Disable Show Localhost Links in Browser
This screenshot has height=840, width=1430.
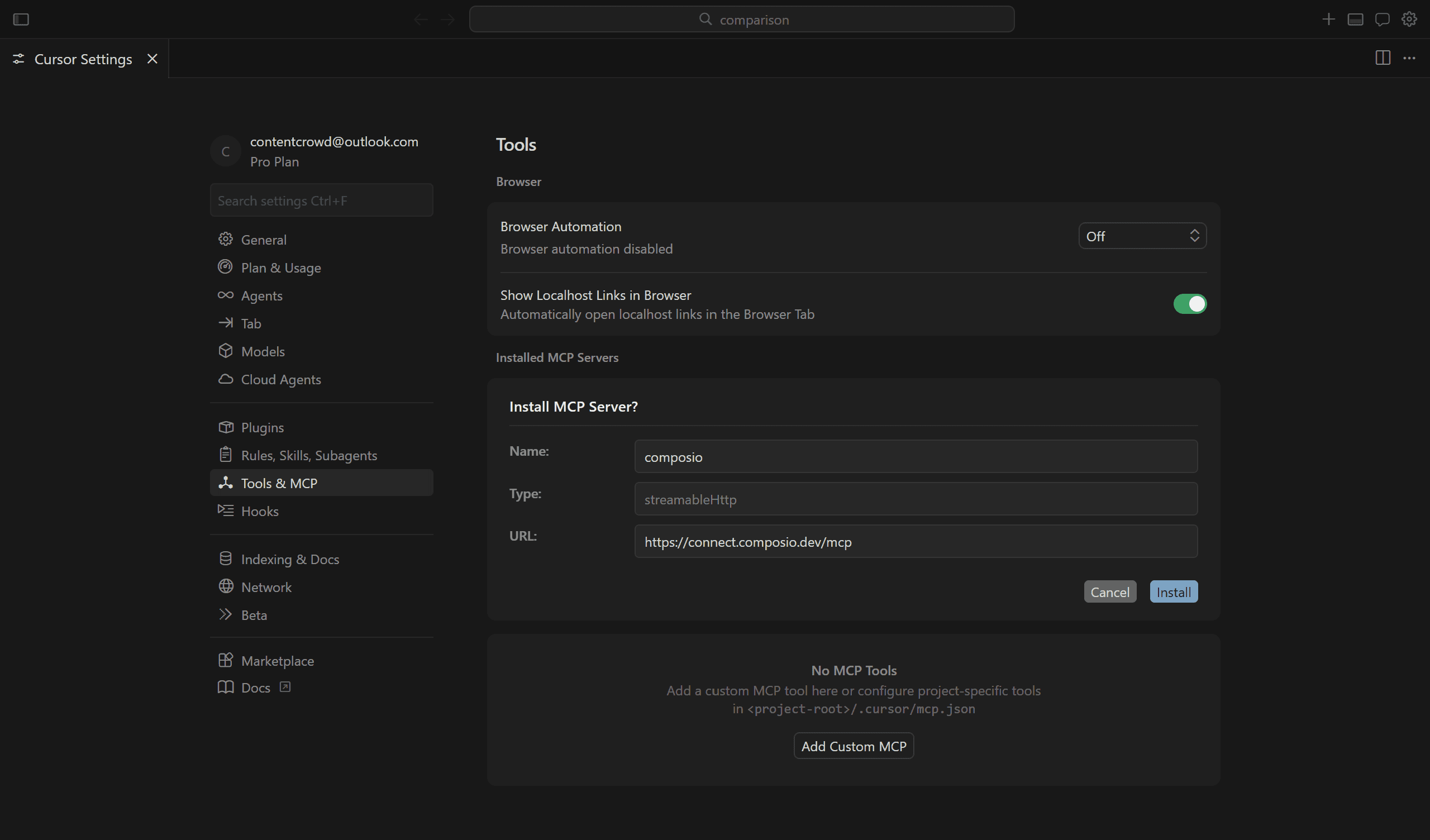1189,304
